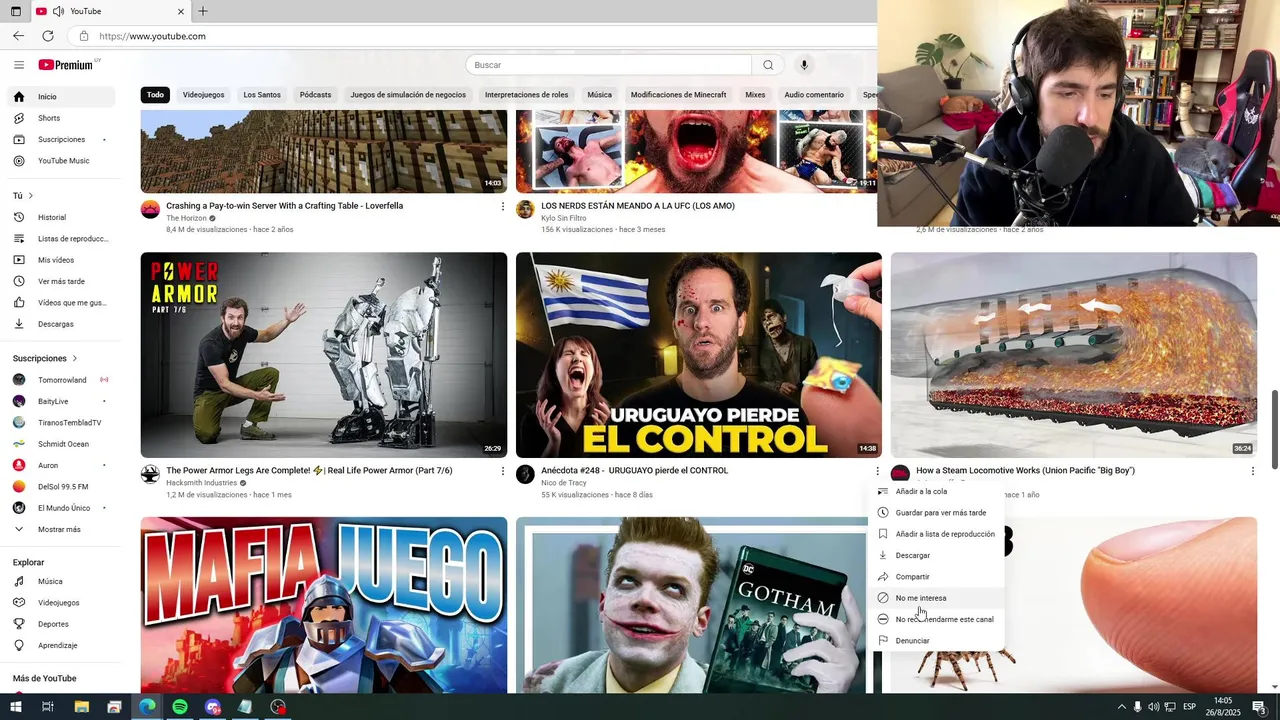Select the Los Santos filter chip
This screenshot has width=1280, height=720.
pos(262,95)
